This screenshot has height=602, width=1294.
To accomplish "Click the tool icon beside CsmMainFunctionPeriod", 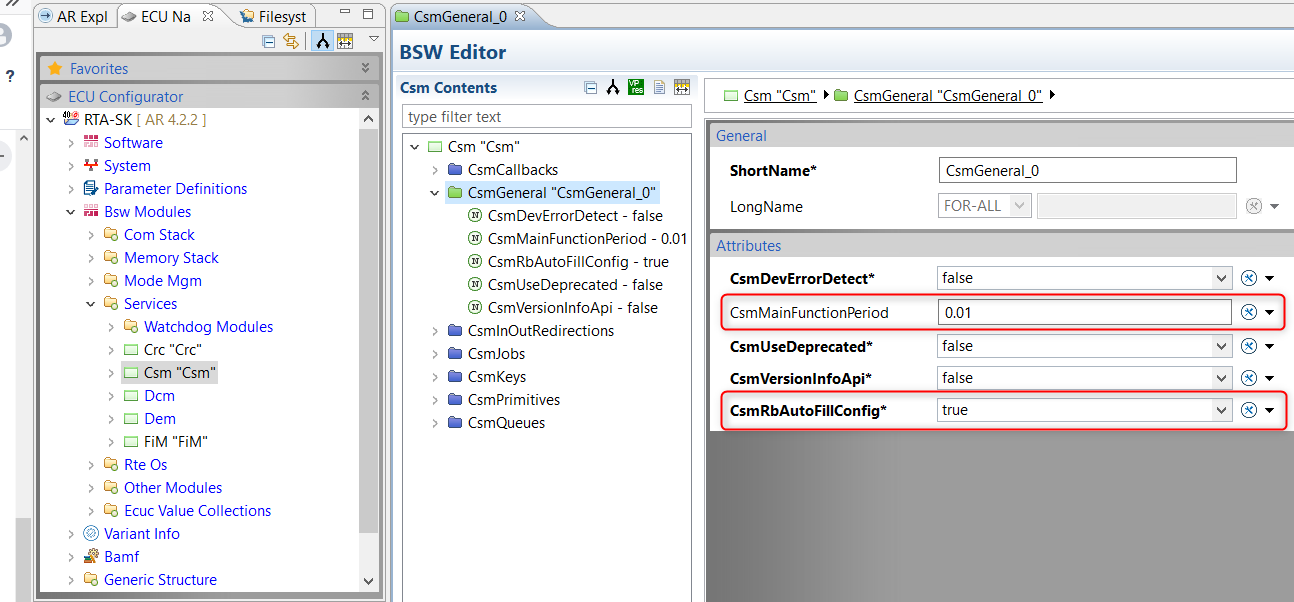I will pyautogui.click(x=1248, y=312).
